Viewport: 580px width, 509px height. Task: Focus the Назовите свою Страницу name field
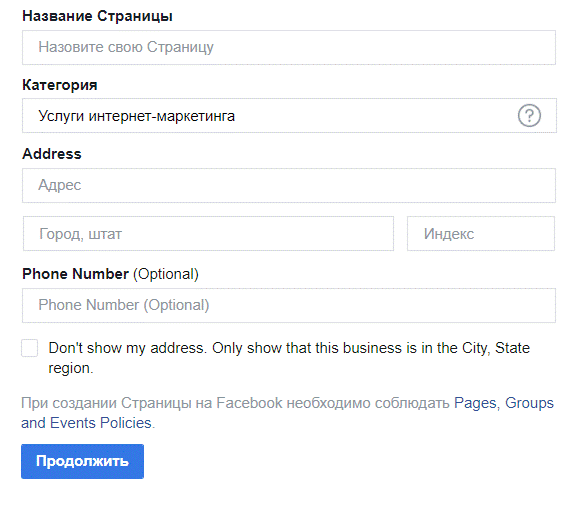pos(289,47)
